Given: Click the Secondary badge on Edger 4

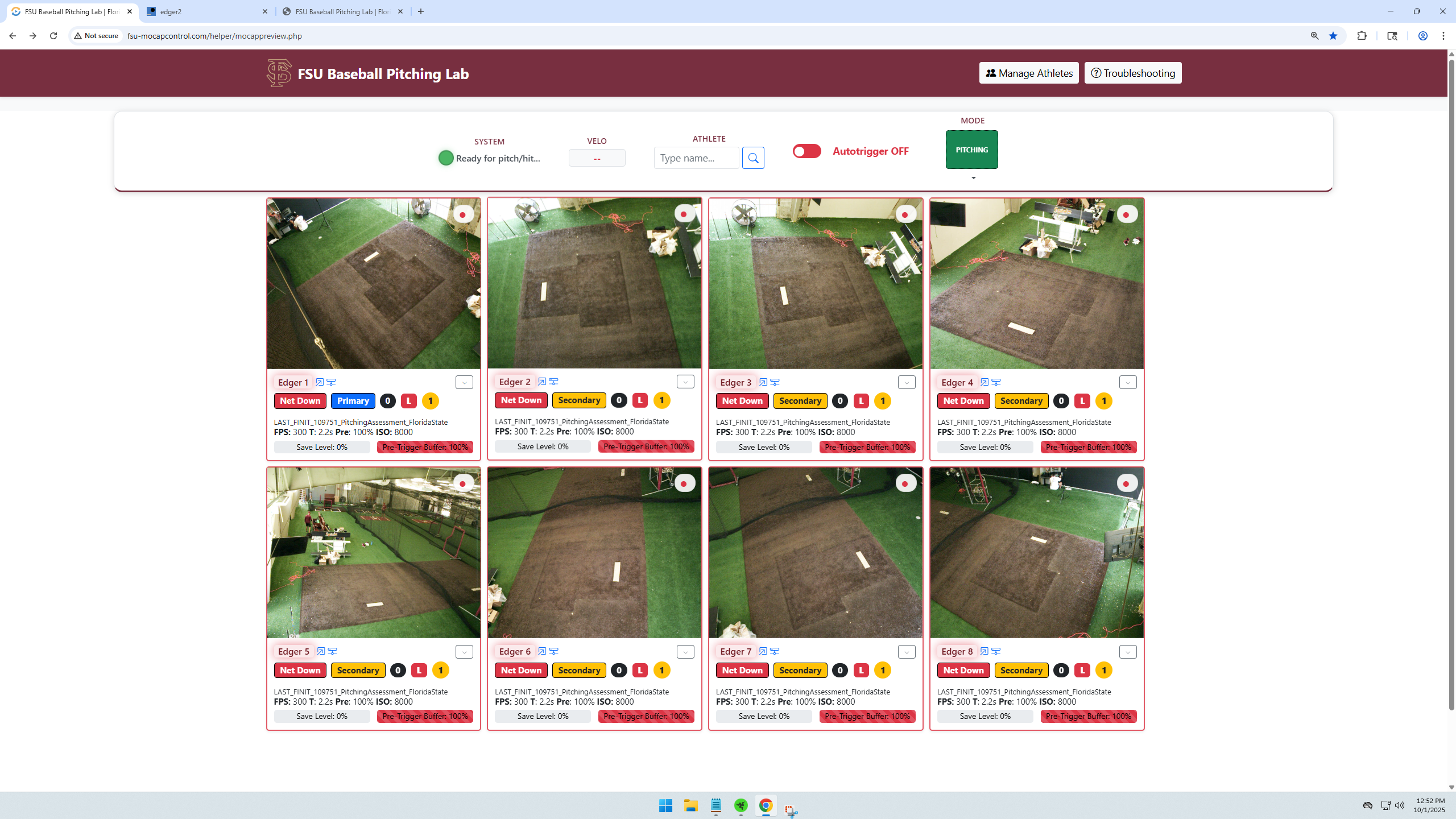Looking at the screenshot, I should 1021,400.
